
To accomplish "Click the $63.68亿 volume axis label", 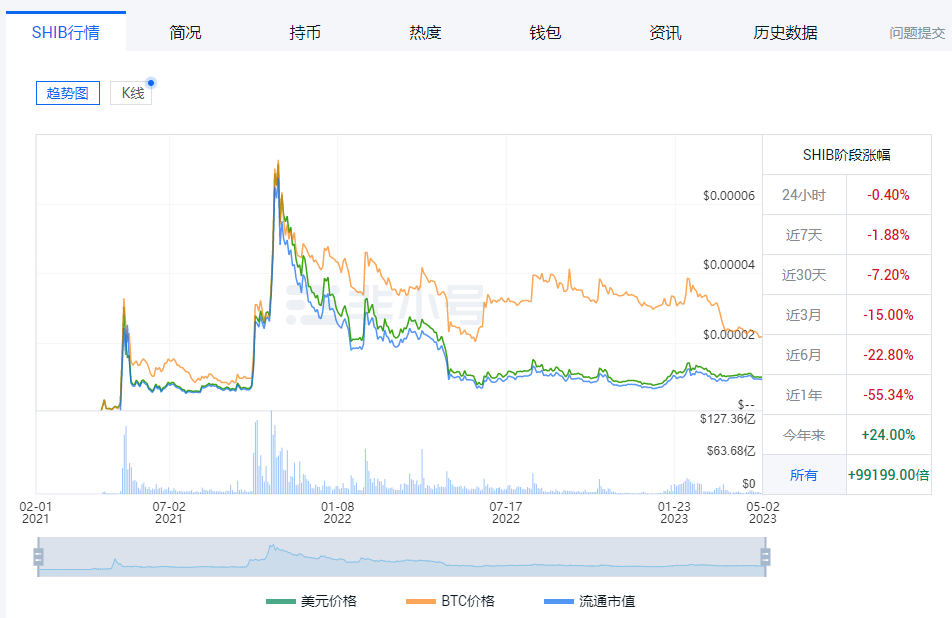I will 731,451.
